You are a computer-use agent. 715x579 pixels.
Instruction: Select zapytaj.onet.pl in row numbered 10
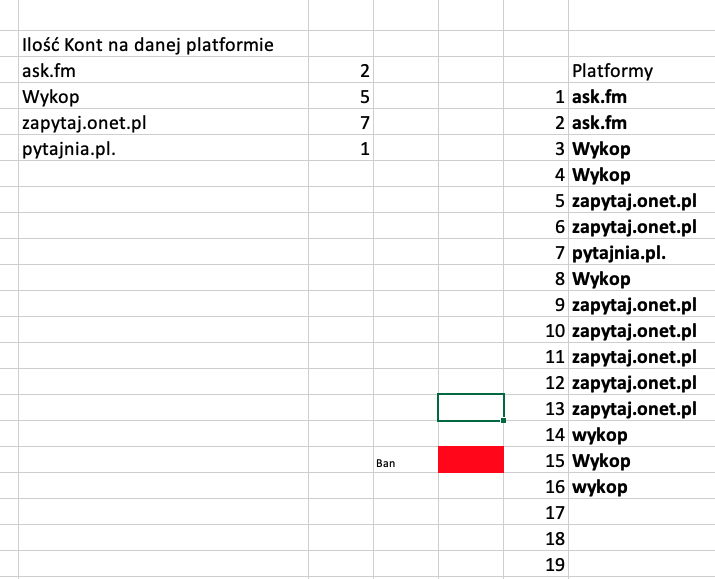[x=642, y=330]
